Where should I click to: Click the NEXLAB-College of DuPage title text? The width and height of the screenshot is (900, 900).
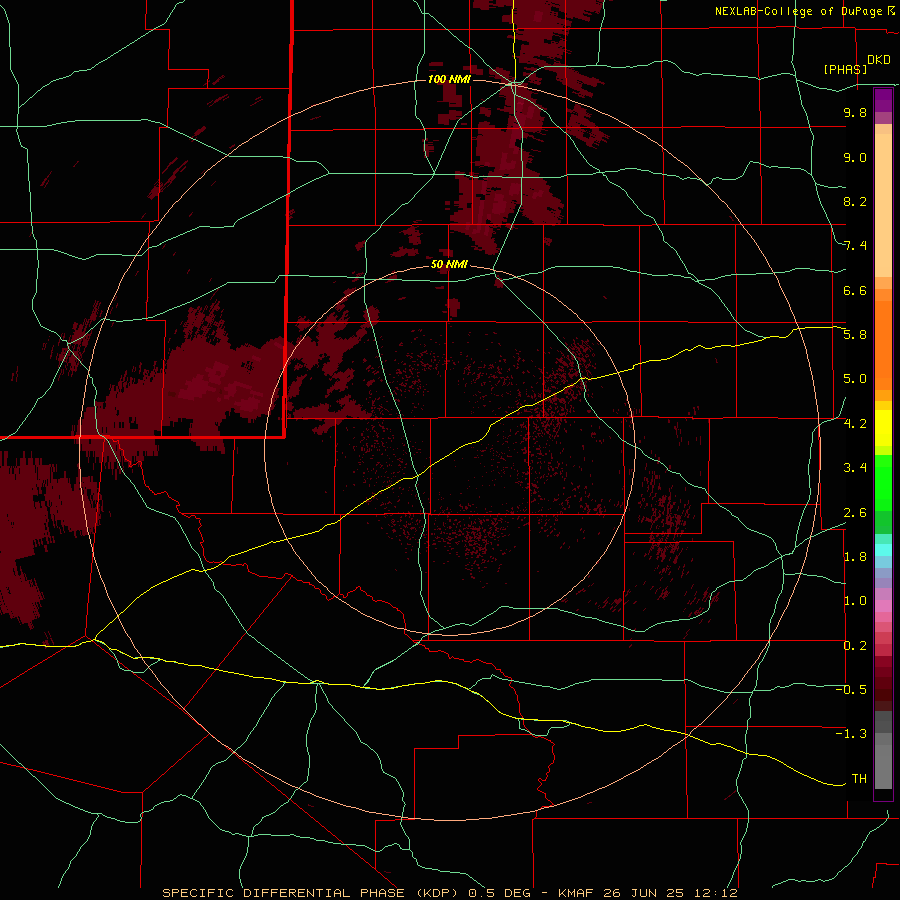tap(801, 11)
